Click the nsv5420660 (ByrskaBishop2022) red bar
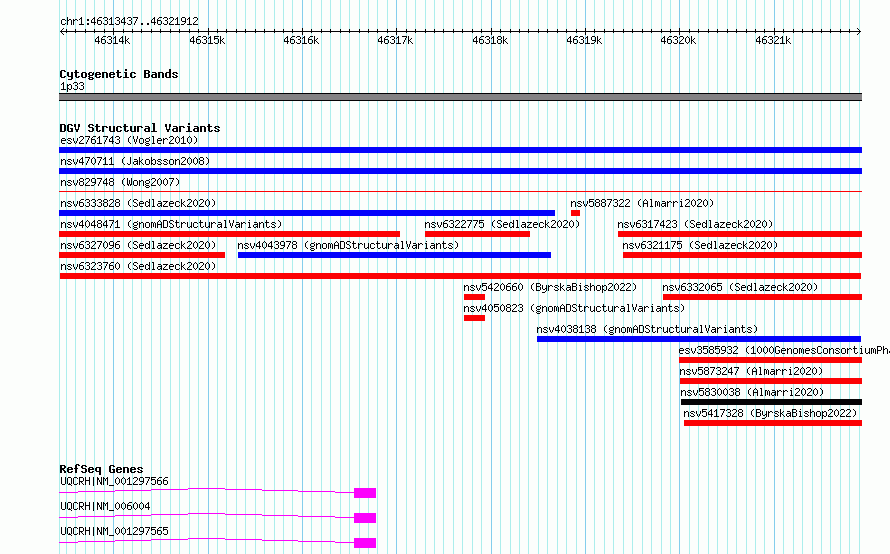 click(475, 297)
